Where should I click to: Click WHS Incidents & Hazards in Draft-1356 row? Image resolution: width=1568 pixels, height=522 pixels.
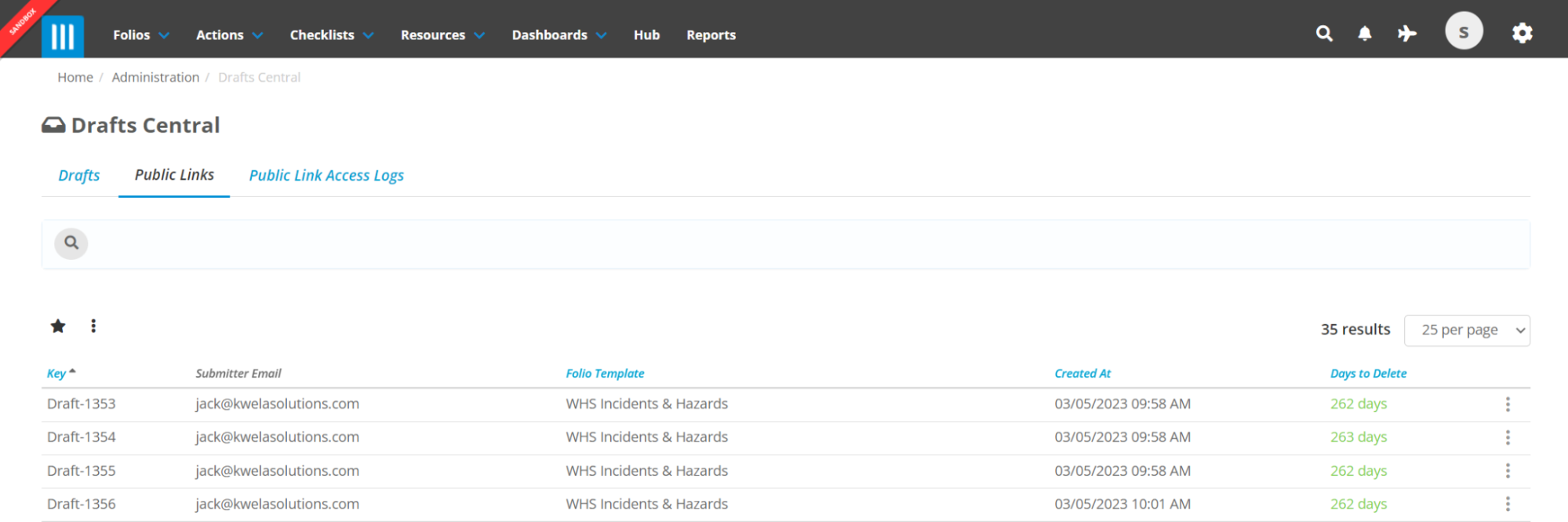pos(646,504)
